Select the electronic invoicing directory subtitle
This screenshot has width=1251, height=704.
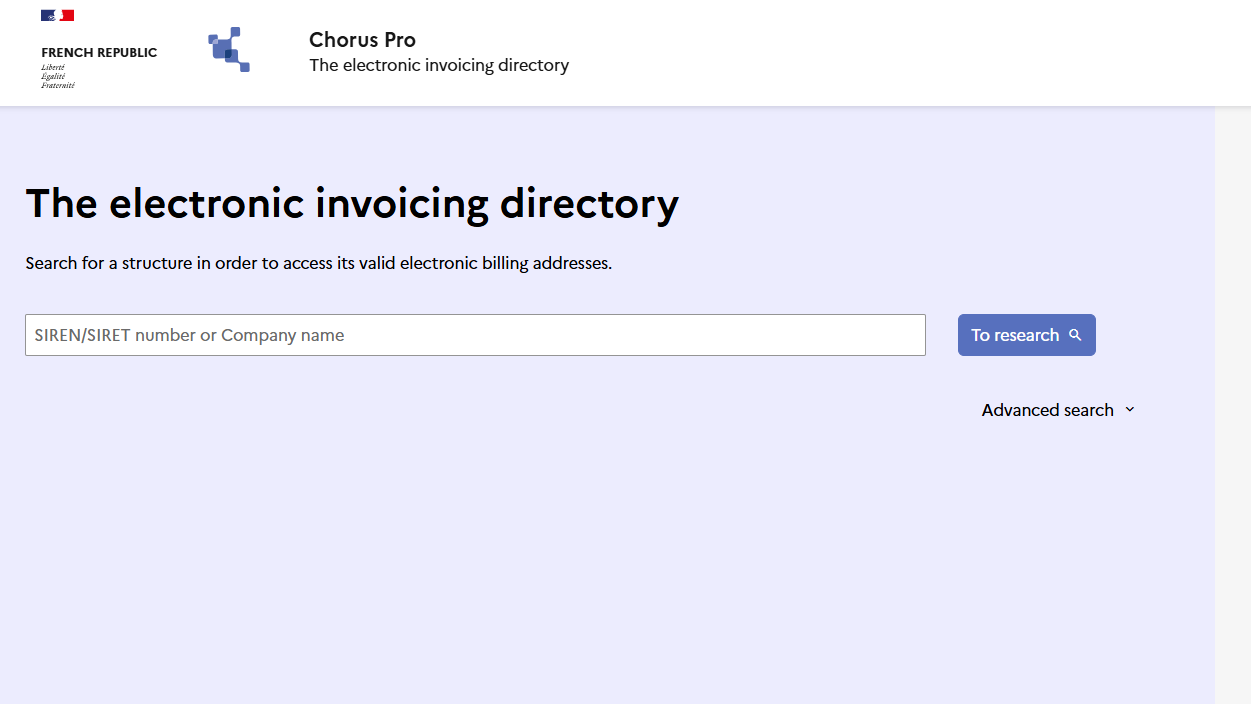439,64
